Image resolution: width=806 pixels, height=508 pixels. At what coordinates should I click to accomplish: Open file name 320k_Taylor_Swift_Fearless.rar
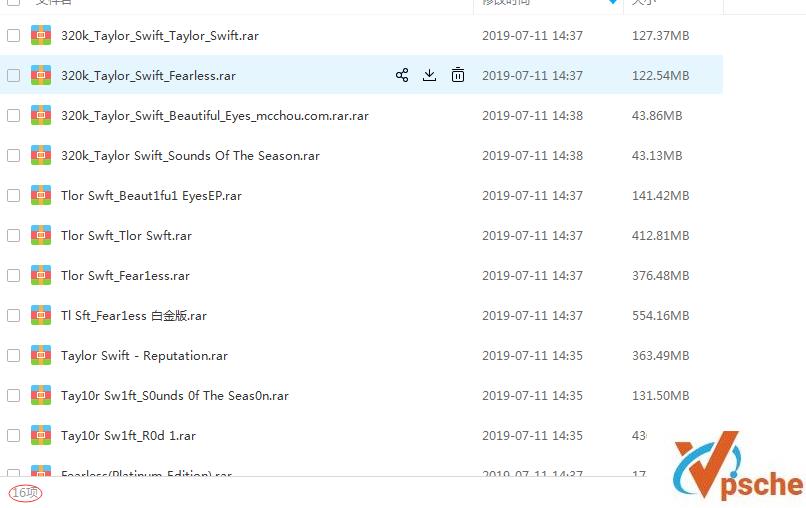click(148, 76)
